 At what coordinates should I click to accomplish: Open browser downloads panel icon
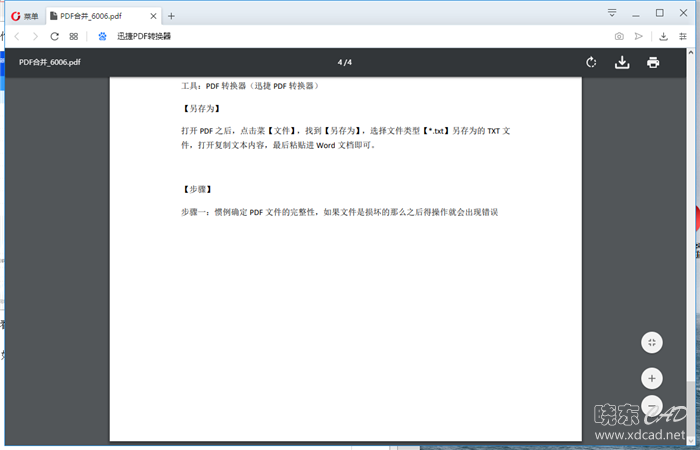(x=663, y=36)
